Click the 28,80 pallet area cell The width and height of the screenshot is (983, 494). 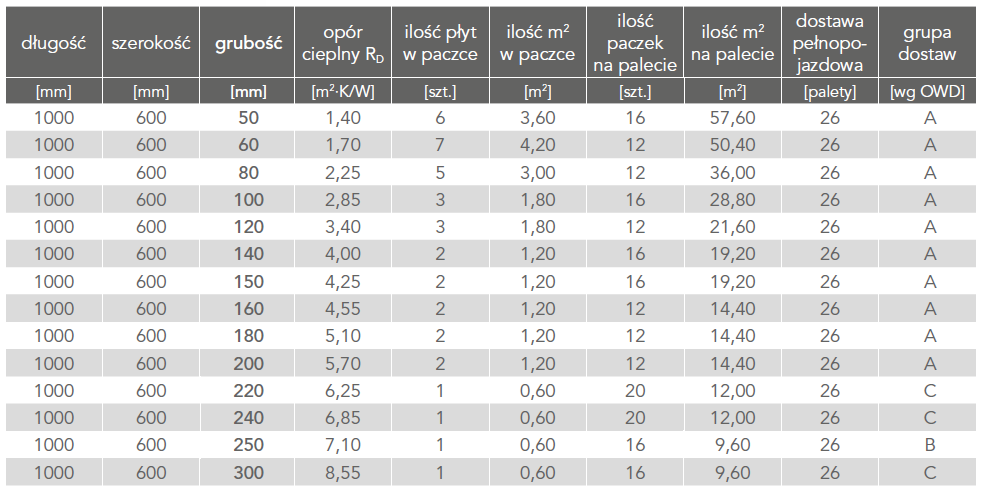point(733,199)
